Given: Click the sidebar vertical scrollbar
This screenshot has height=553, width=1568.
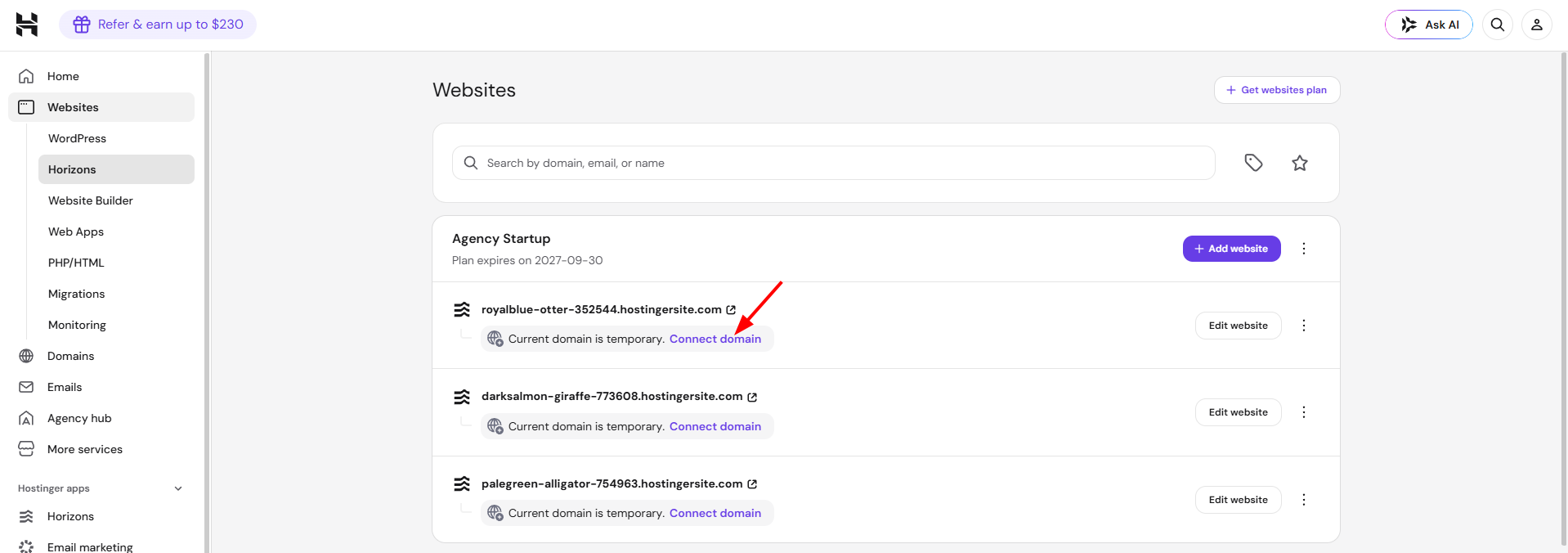Looking at the screenshot, I should tap(207, 303).
